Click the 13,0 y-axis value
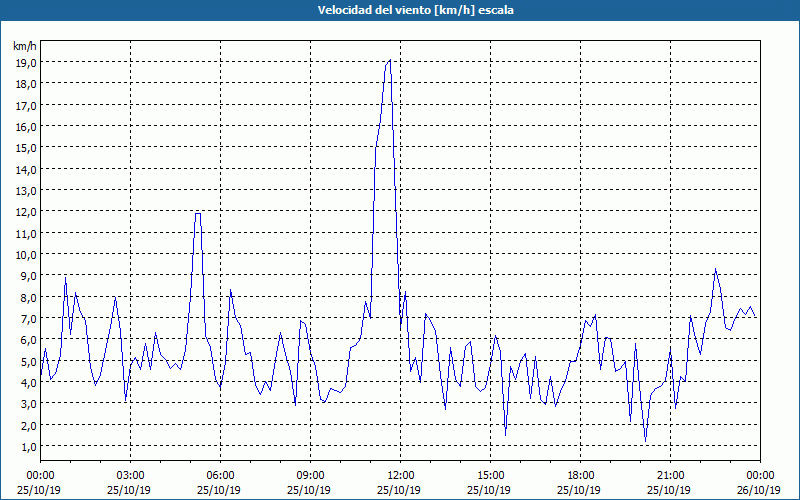 25,190
